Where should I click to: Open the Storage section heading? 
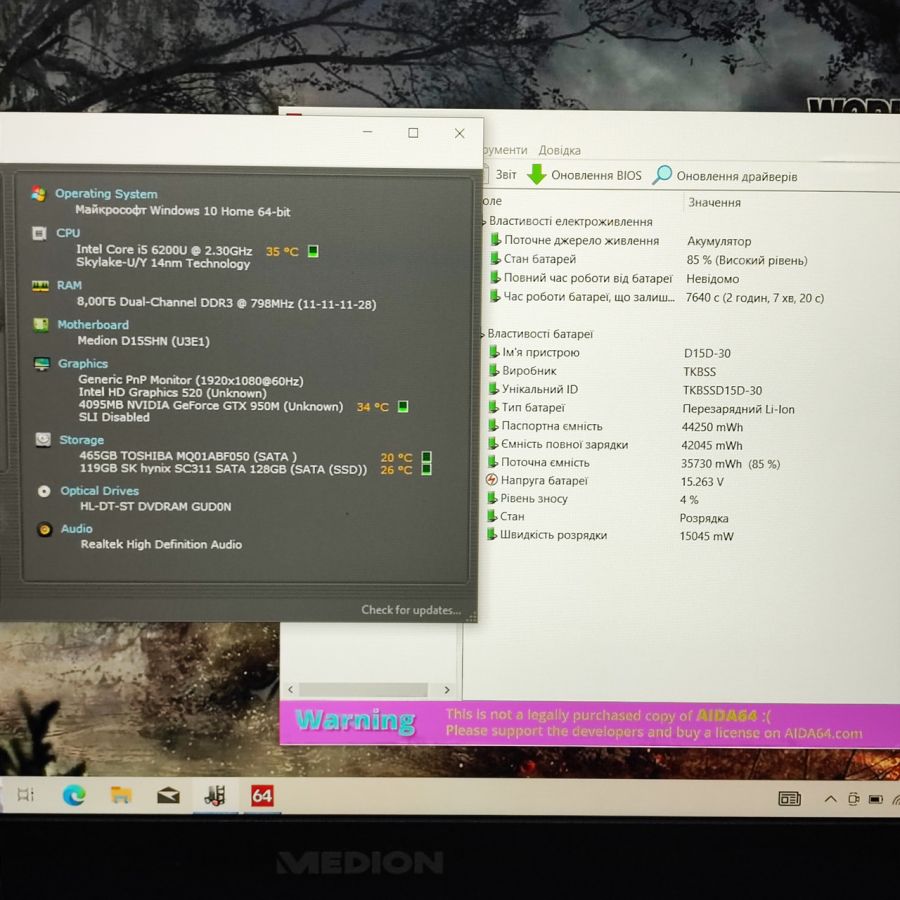click(82, 440)
